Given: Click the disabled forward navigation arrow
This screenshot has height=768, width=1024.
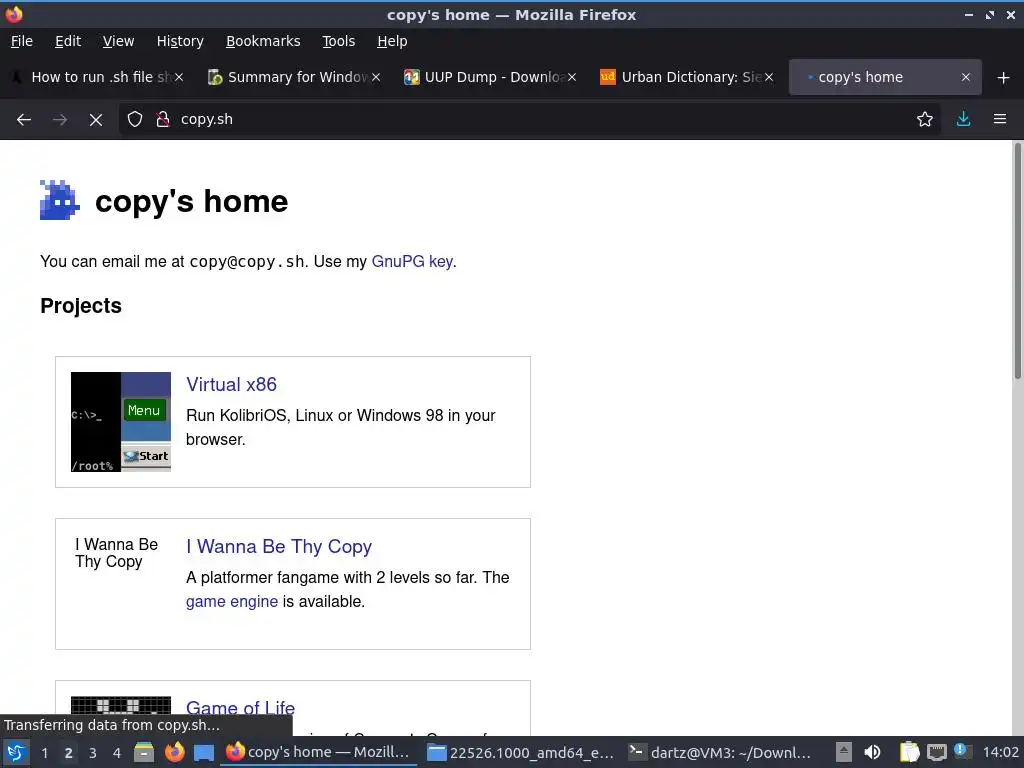Looking at the screenshot, I should pyautogui.click(x=59, y=120).
